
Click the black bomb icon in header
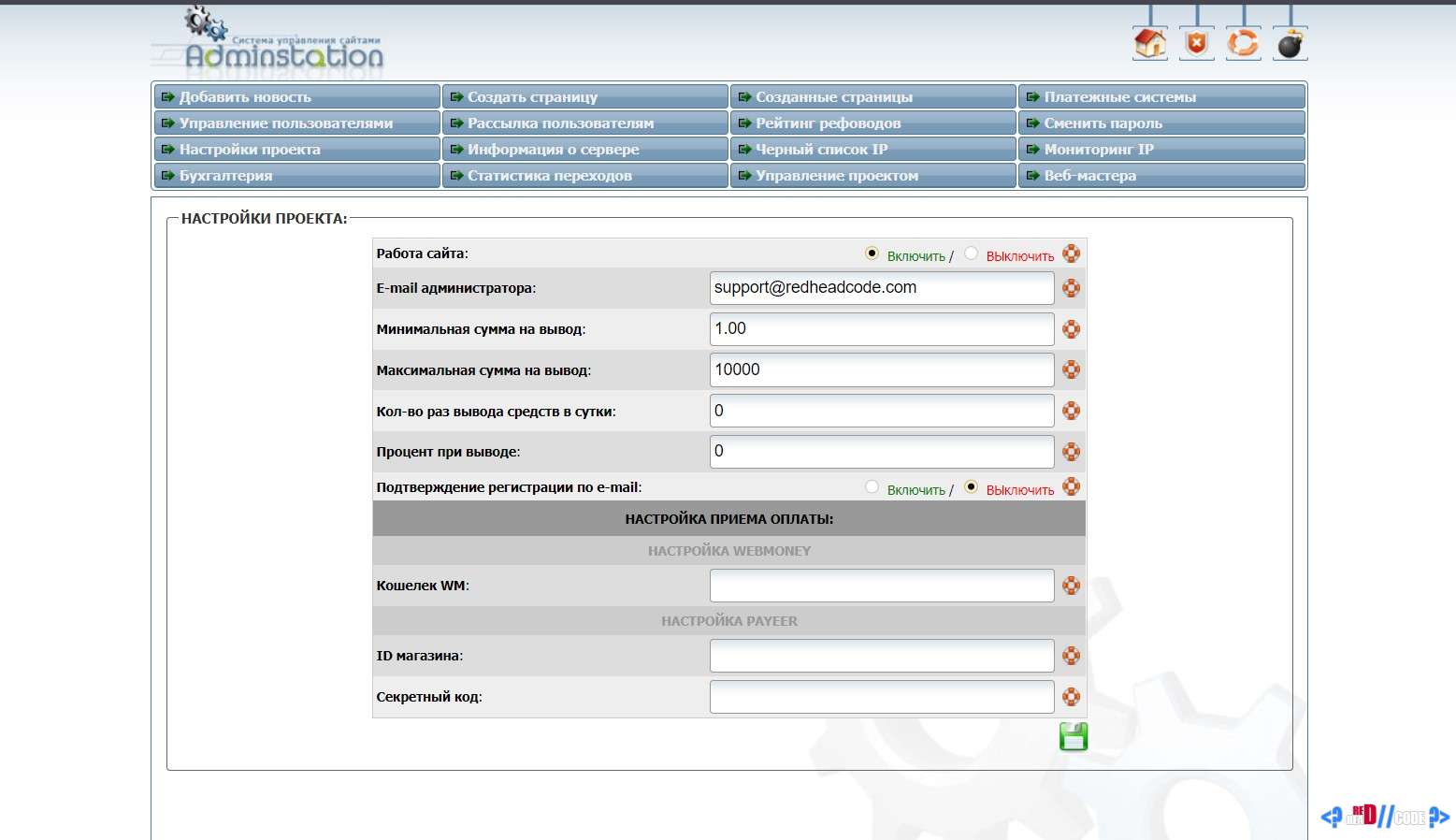[x=1290, y=43]
